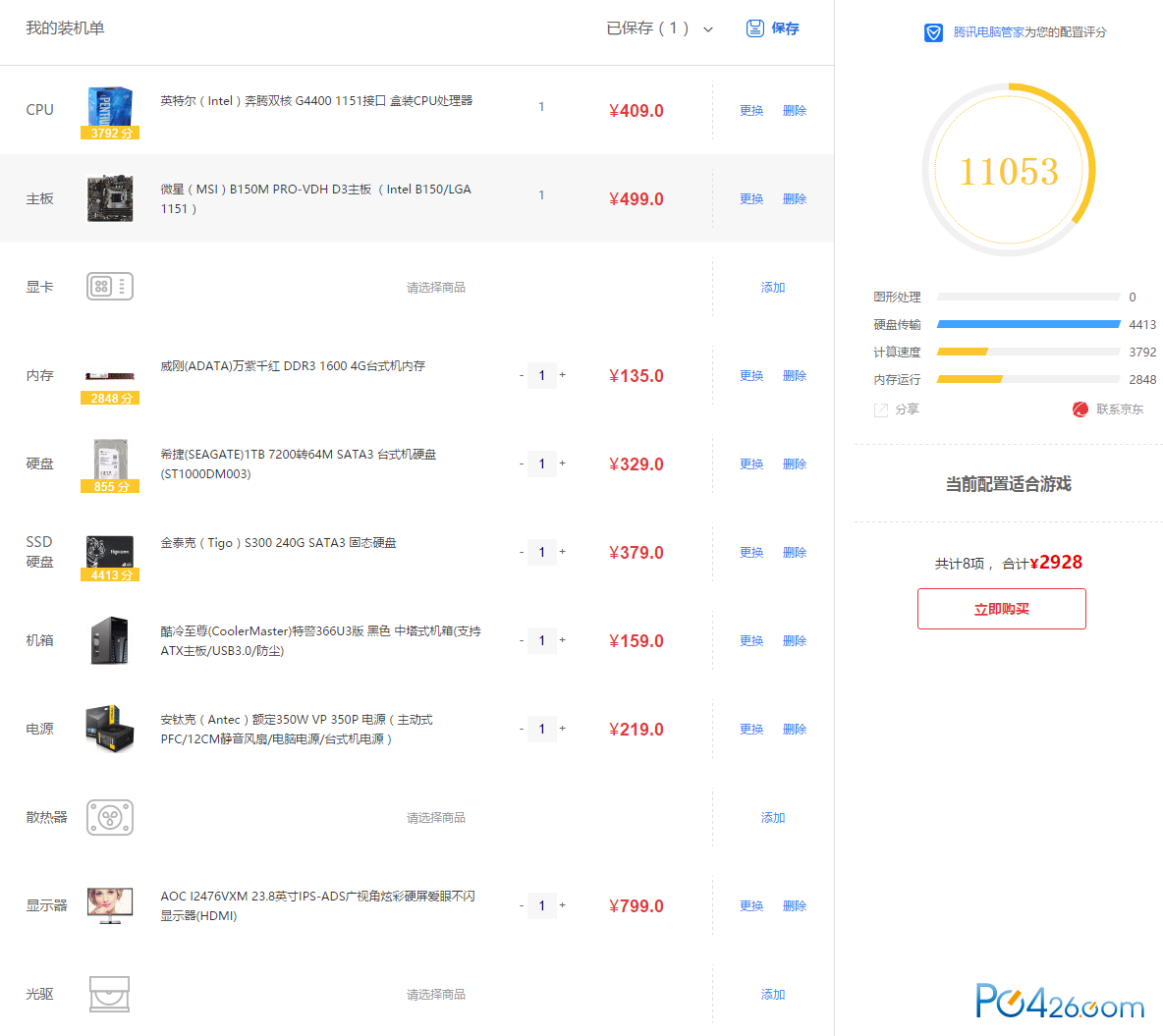Delete (删除) the MSI motherboard row
Image resolution: width=1163 pixels, height=1036 pixels.
click(x=795, y=198)
